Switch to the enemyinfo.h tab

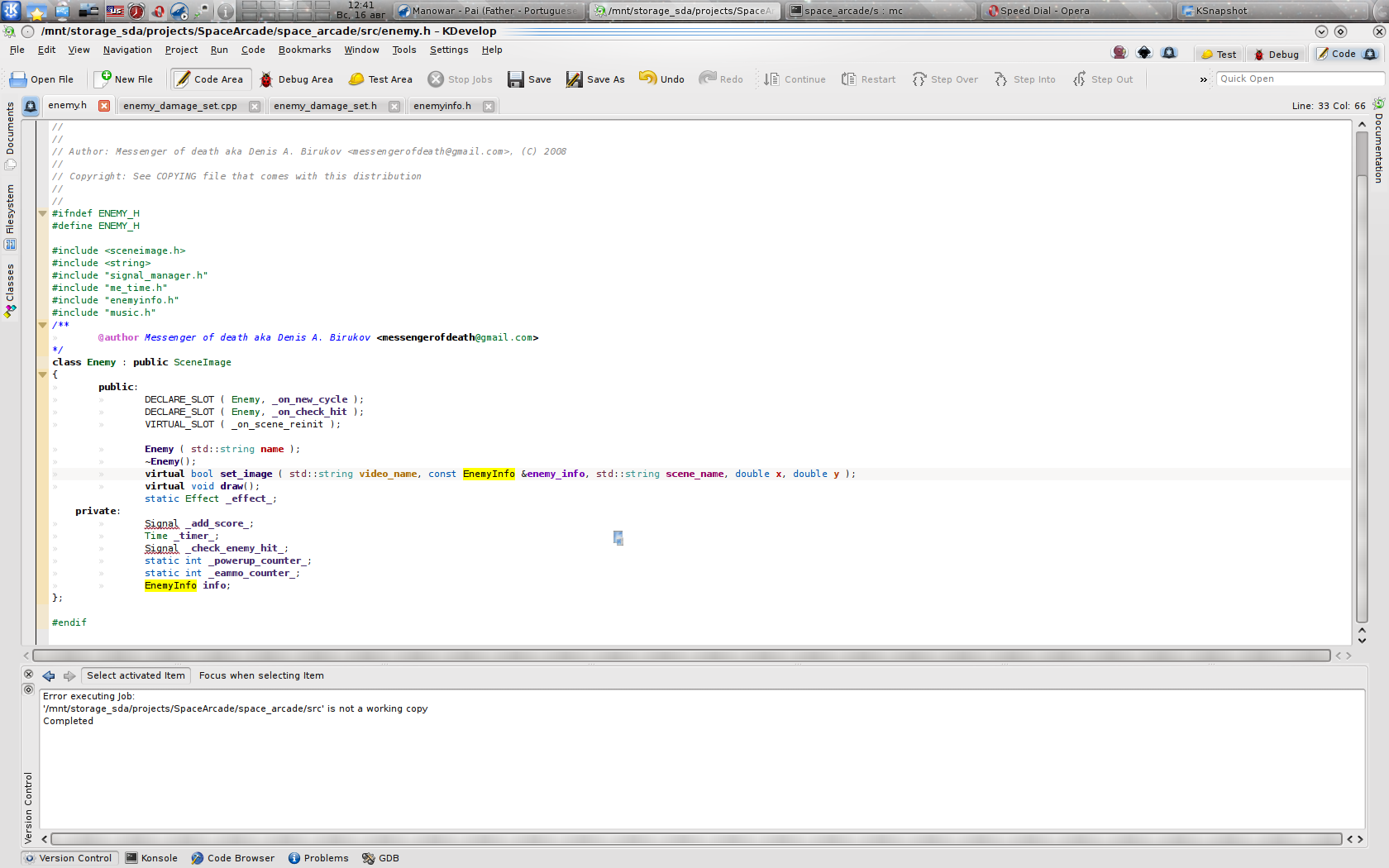(442, 106)
